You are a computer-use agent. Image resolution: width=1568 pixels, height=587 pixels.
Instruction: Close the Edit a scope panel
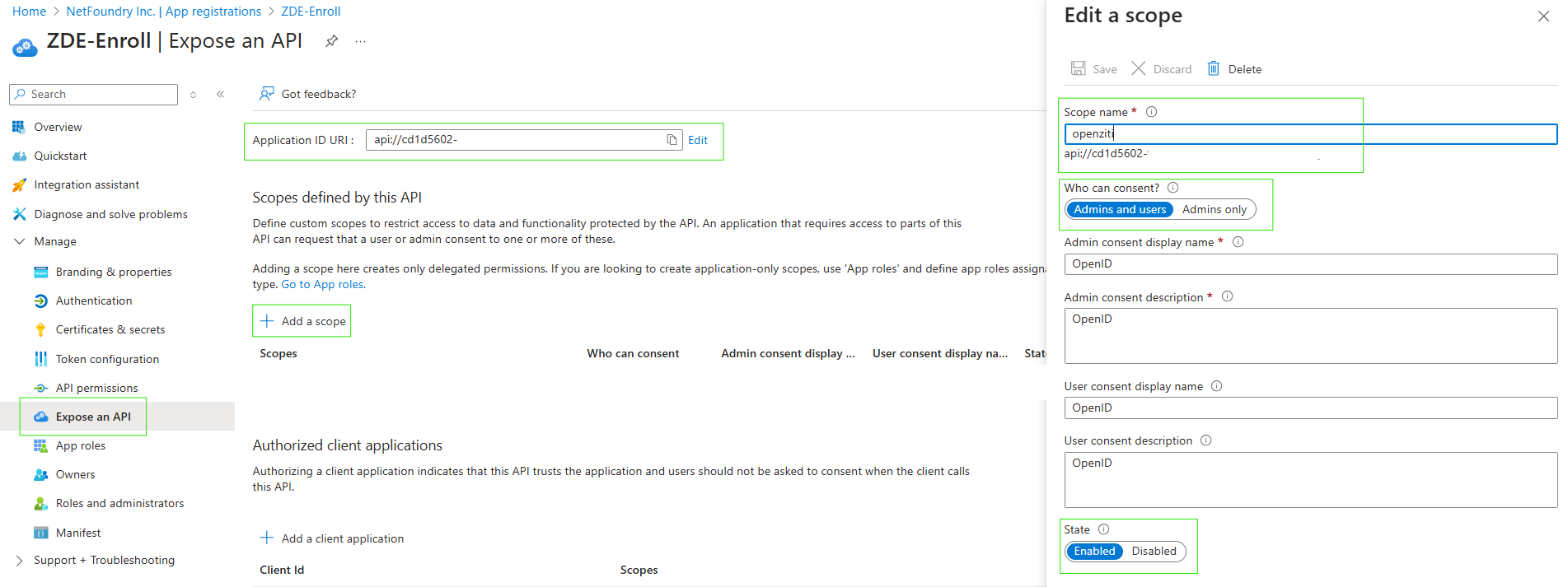pos(1543,16)
